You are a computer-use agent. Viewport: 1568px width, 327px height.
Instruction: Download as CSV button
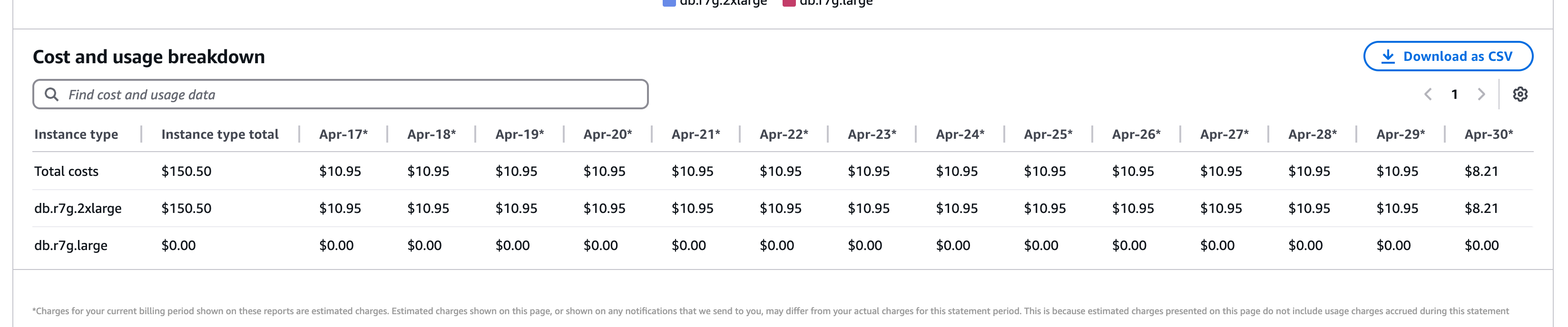1448,57
